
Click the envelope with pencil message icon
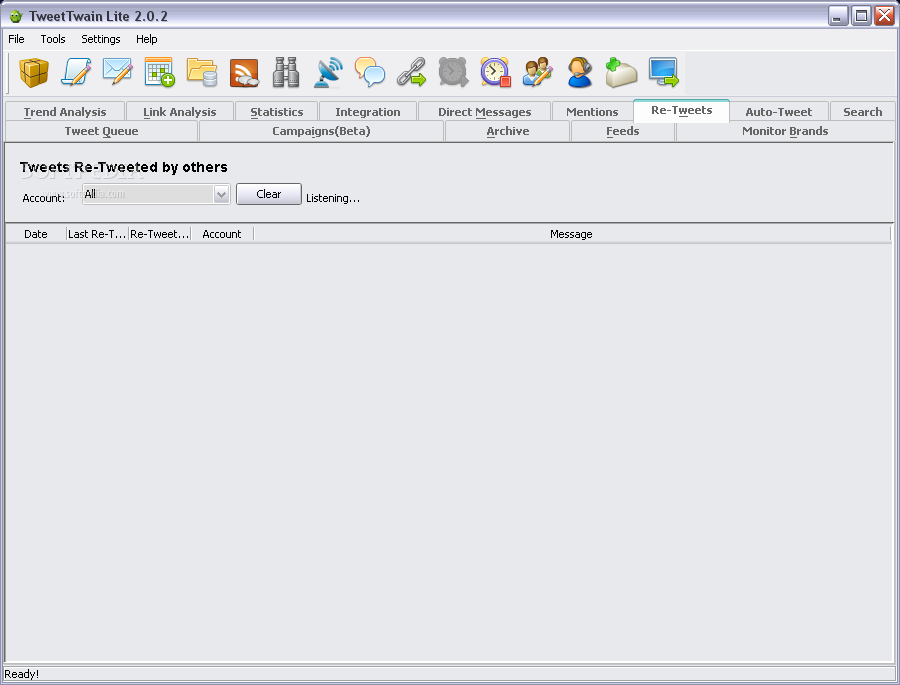point(118,72)
